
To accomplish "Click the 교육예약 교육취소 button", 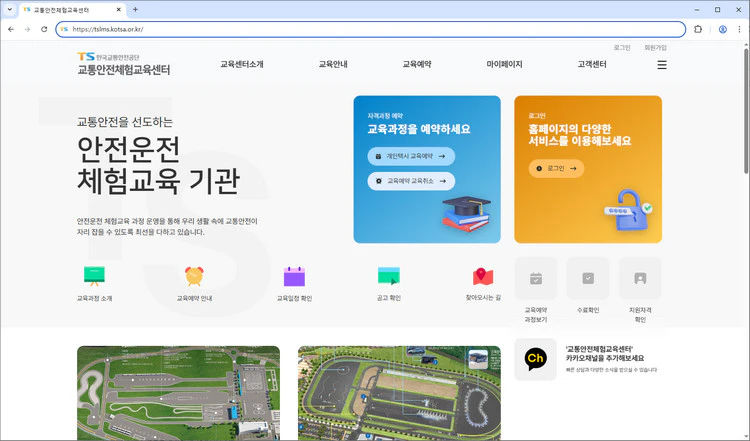I will (x=411, y=181).
